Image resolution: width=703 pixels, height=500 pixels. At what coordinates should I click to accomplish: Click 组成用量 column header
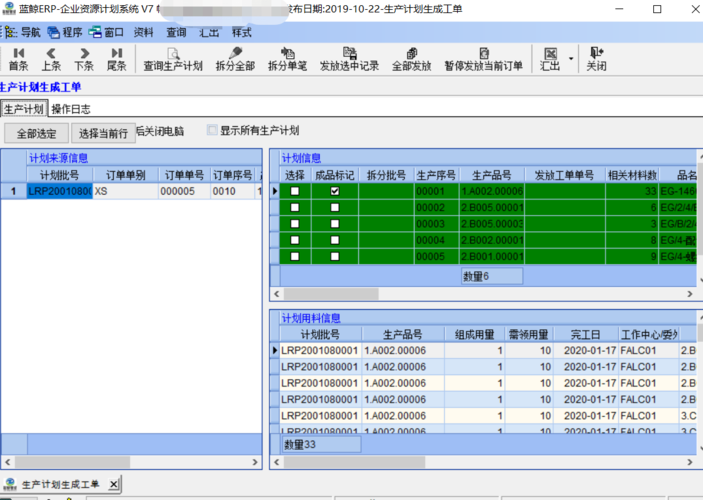pos(475,335)
